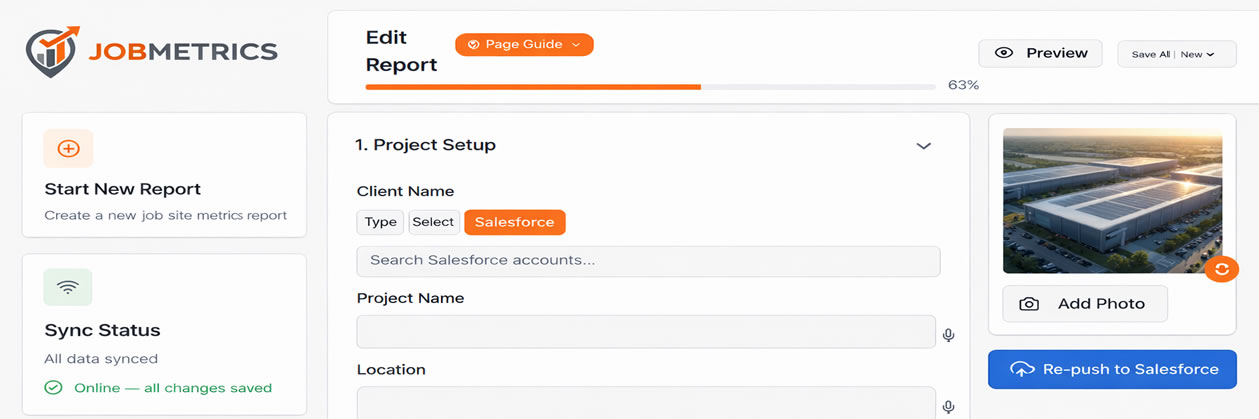Click the Preview button
The height and width of the screenshot is (419, 1259).
1040,53
